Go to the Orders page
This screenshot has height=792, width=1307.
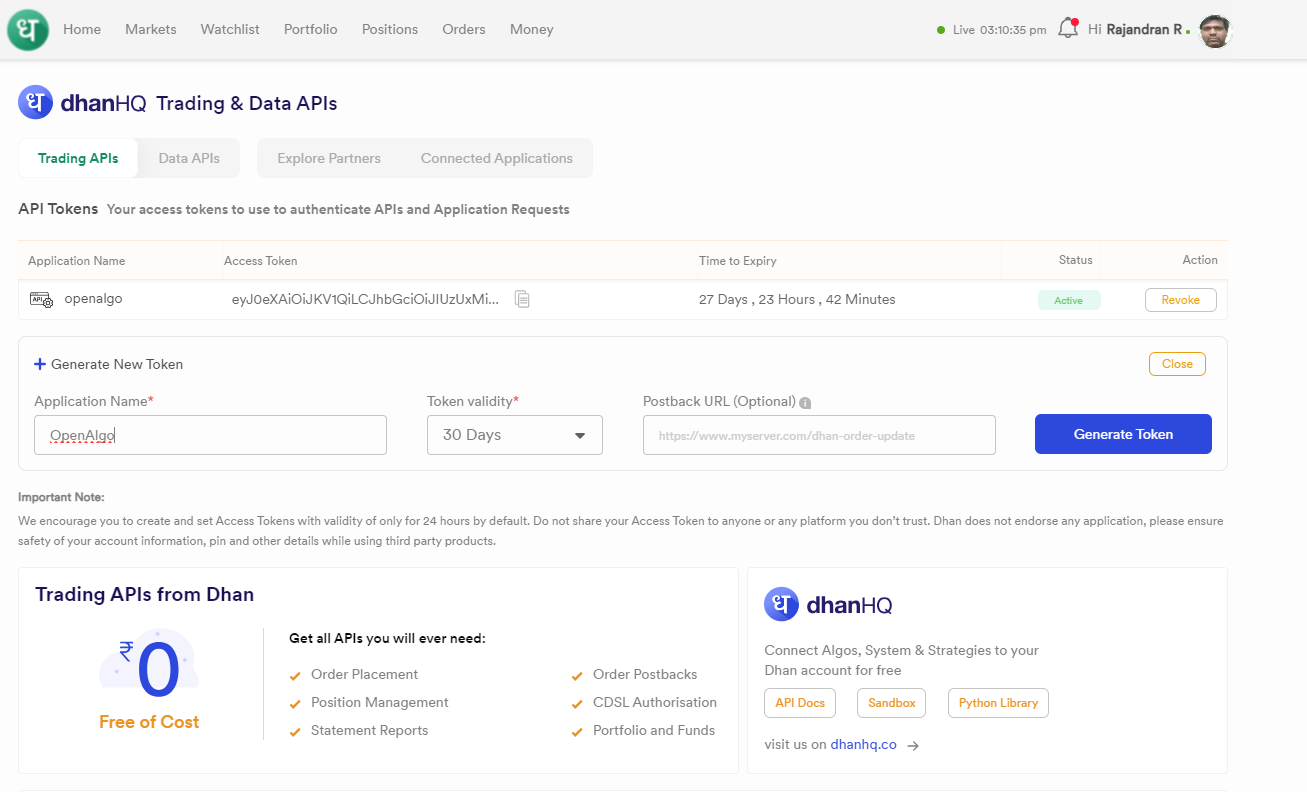pos(464,29)
